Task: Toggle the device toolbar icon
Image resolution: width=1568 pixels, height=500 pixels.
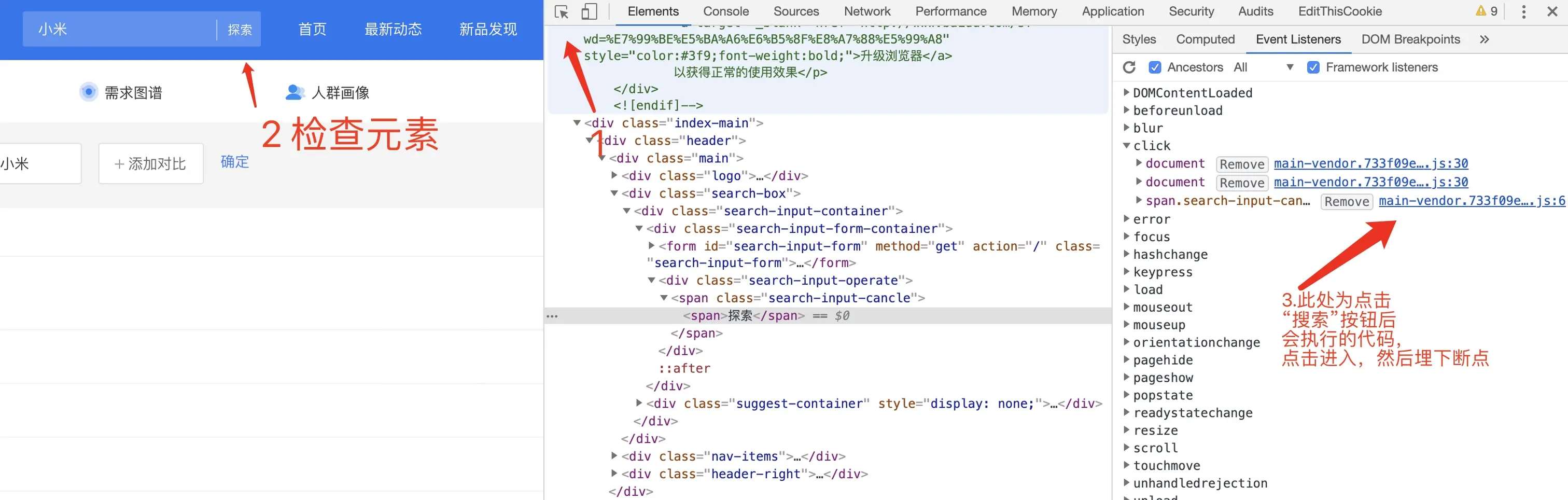Action: [589, 11]
